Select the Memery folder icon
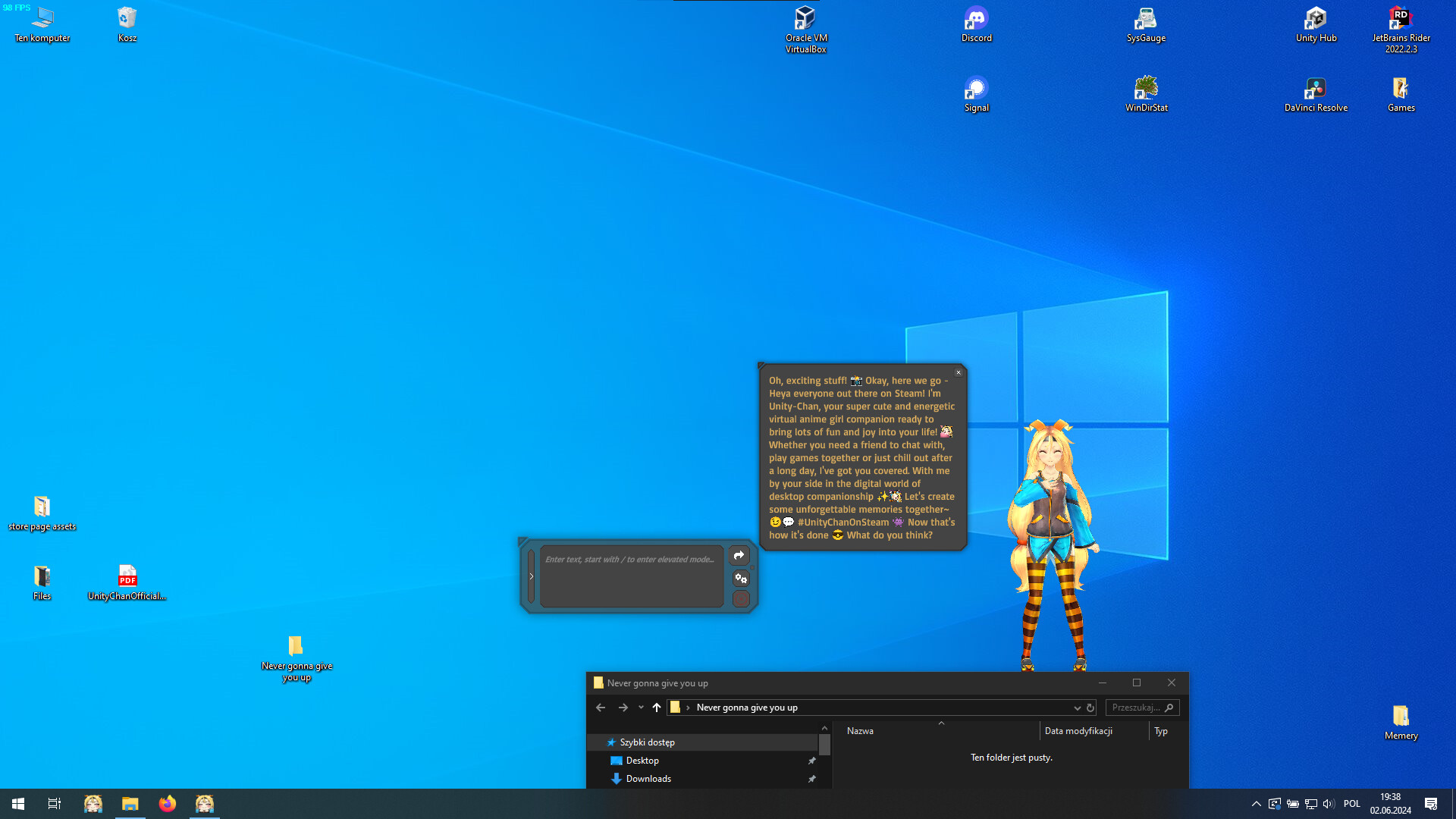1456x819 pixels. [x=1401, y=722]
